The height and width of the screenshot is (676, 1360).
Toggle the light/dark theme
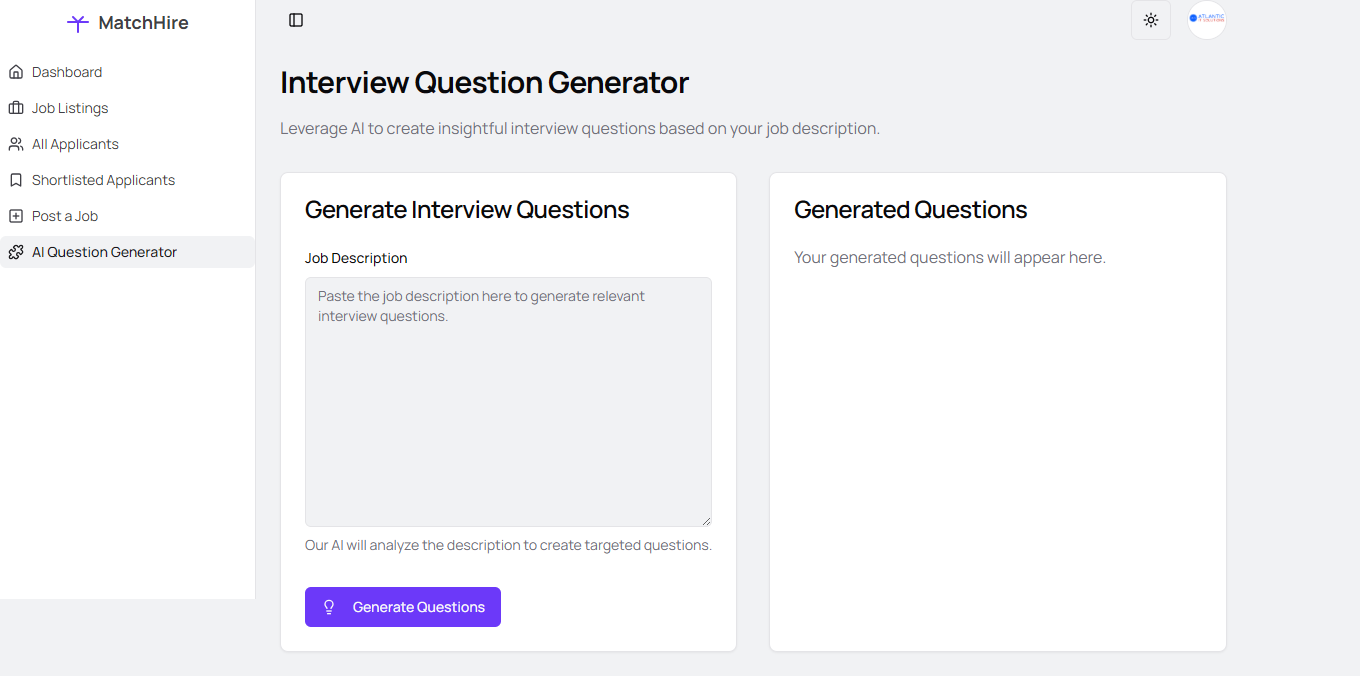tap(1151, 20)
